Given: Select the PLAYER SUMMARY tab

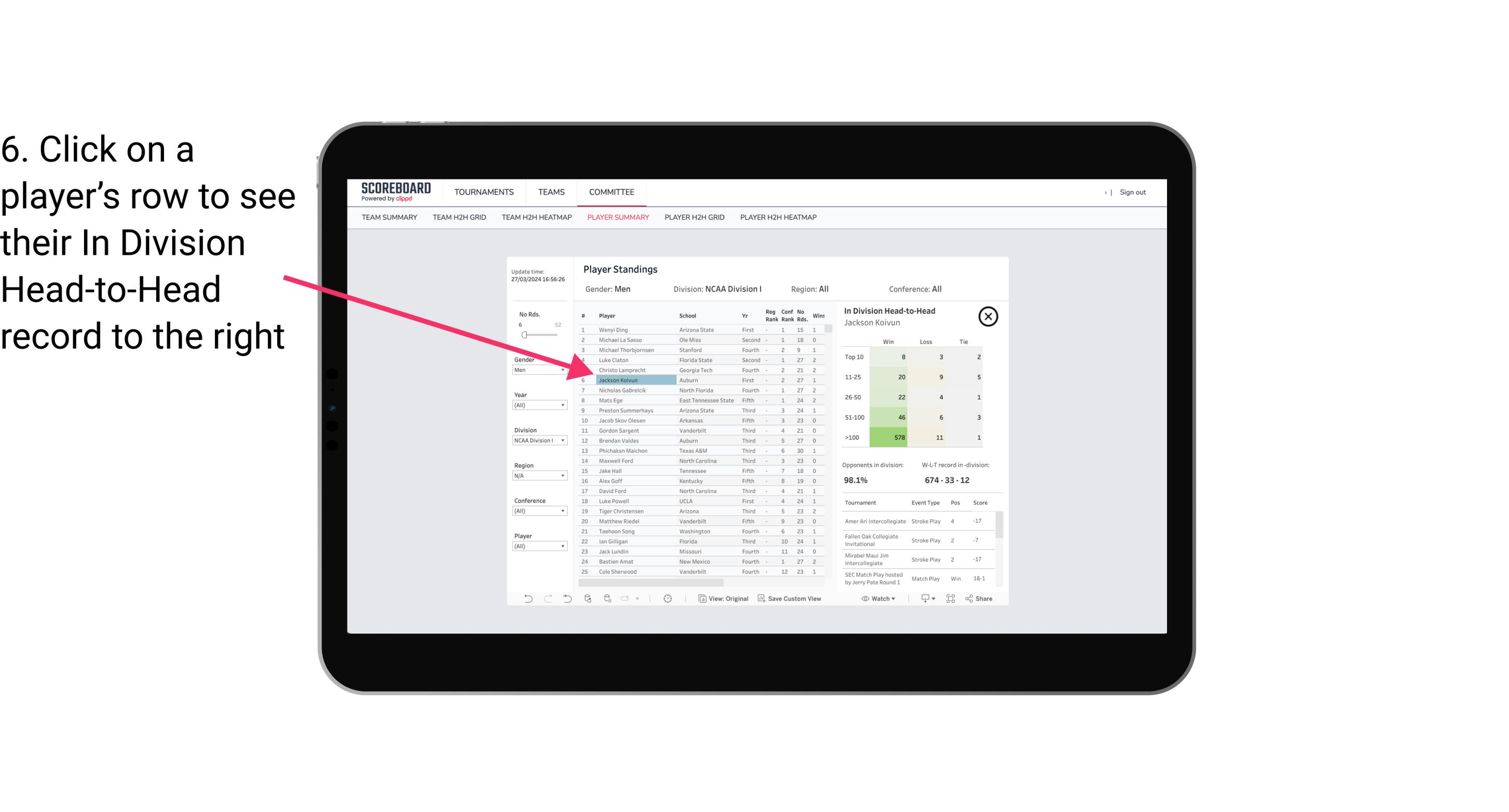Looking at the screenshot, I should click(617, 218).
